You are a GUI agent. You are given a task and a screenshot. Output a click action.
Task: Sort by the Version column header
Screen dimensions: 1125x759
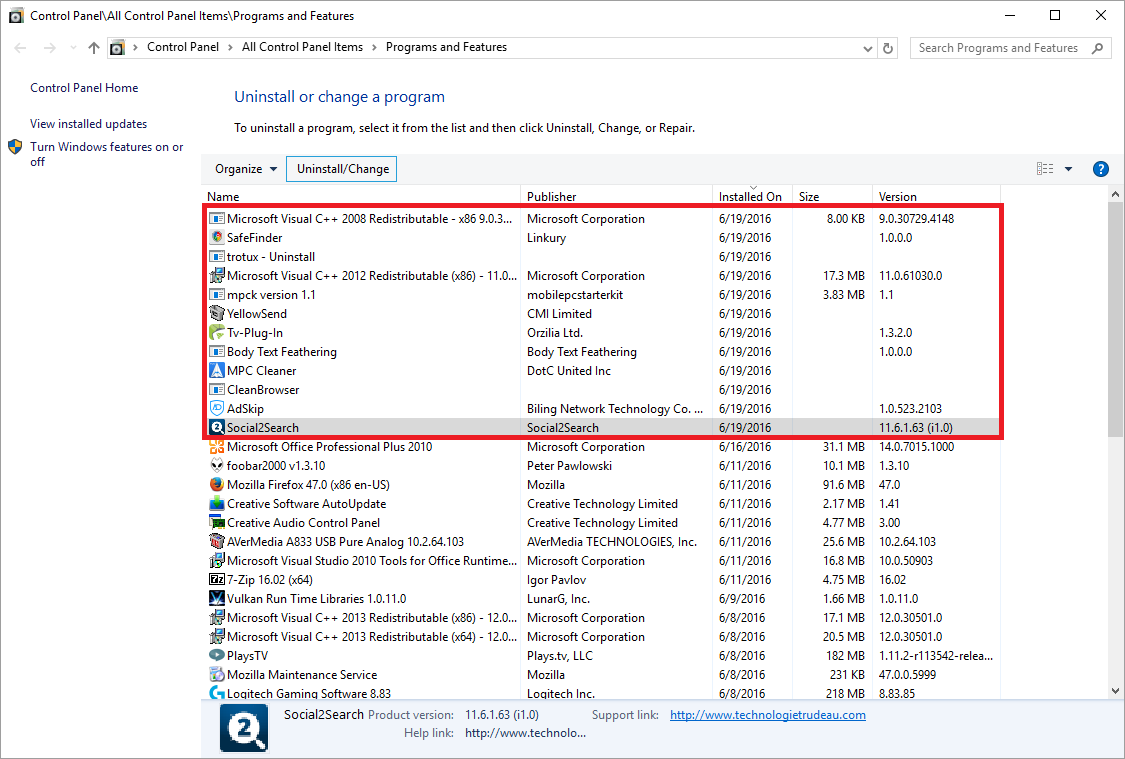[x=936, y=197]
